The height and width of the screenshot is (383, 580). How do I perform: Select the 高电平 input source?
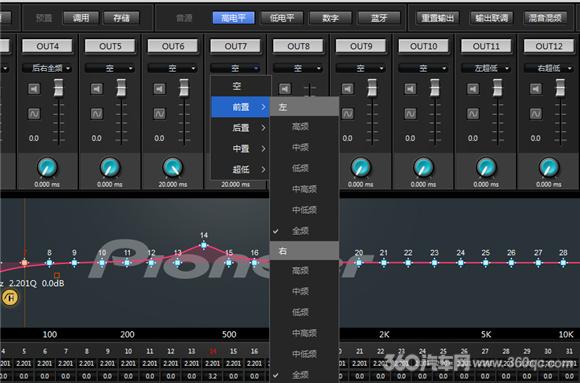[233, 18]
